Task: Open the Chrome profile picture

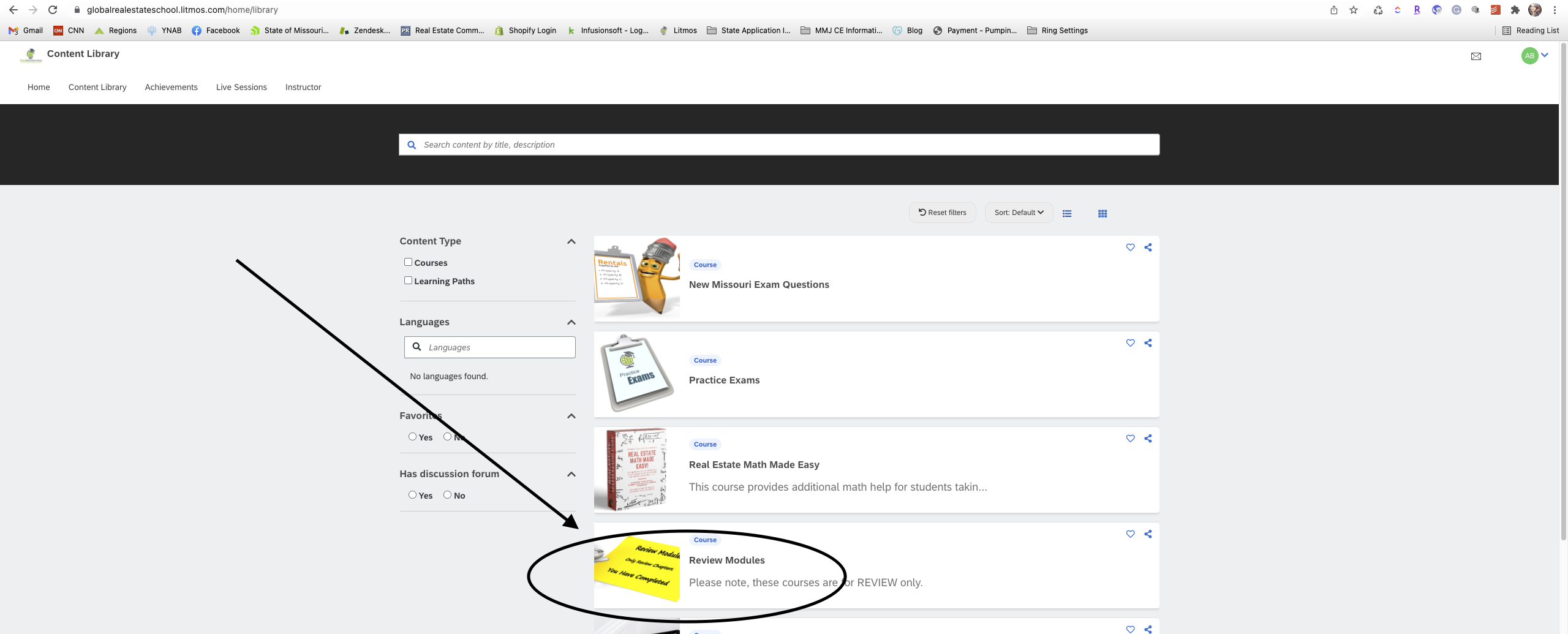Action: point(1535,10)
